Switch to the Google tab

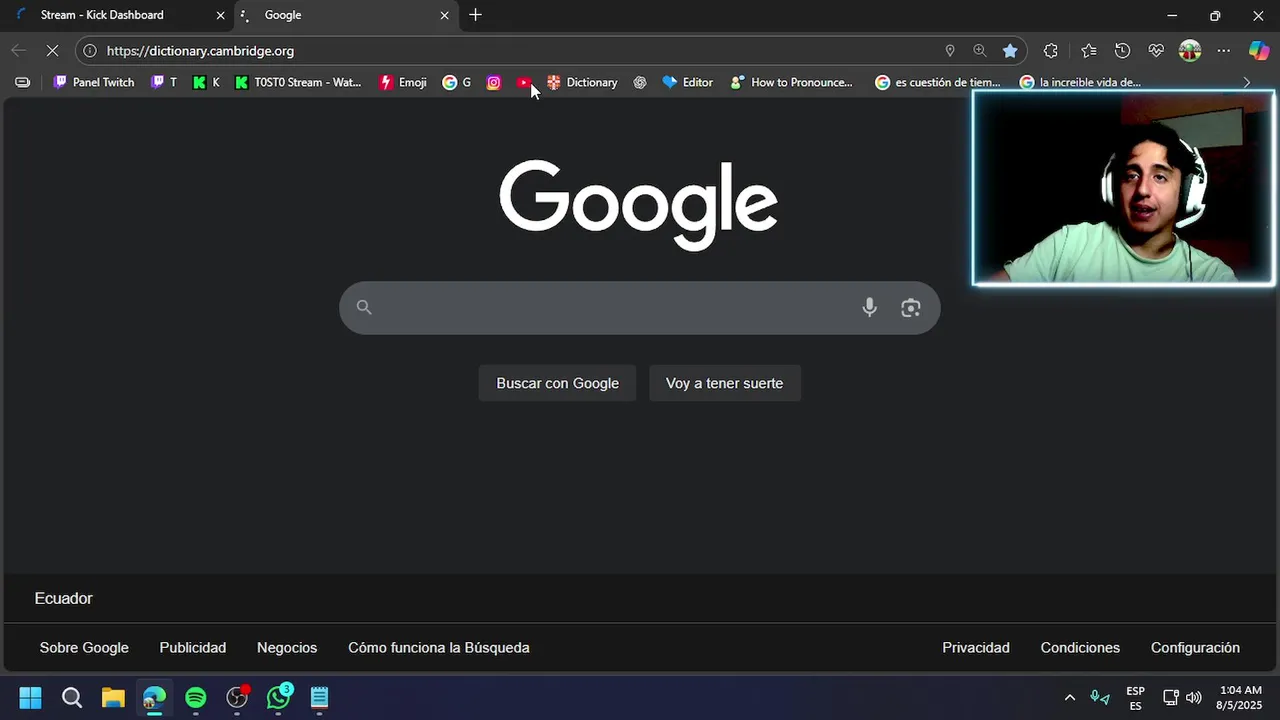[x=345, y=15]
